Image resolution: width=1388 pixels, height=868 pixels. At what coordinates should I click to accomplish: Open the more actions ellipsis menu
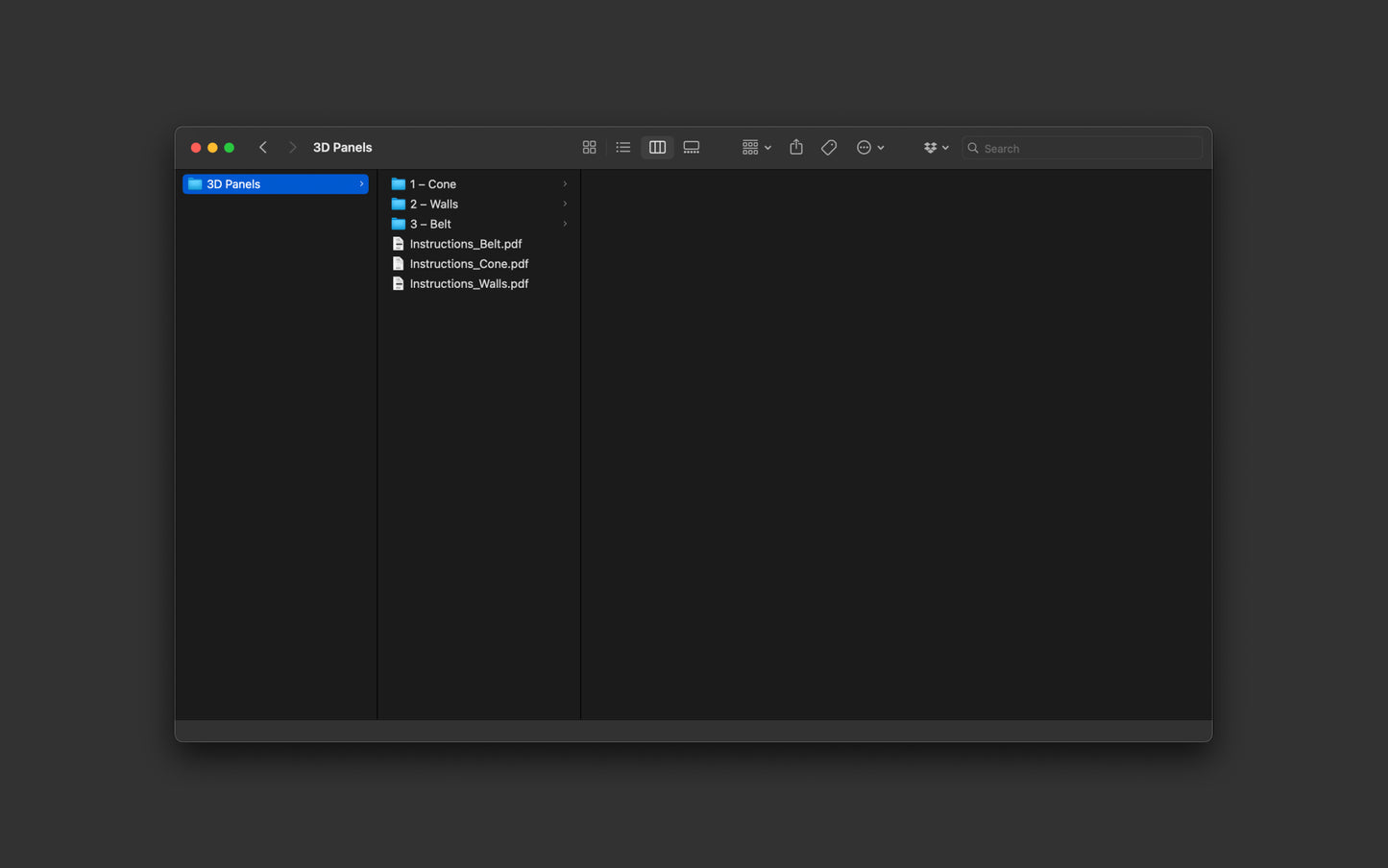click(x=870, y=148)
